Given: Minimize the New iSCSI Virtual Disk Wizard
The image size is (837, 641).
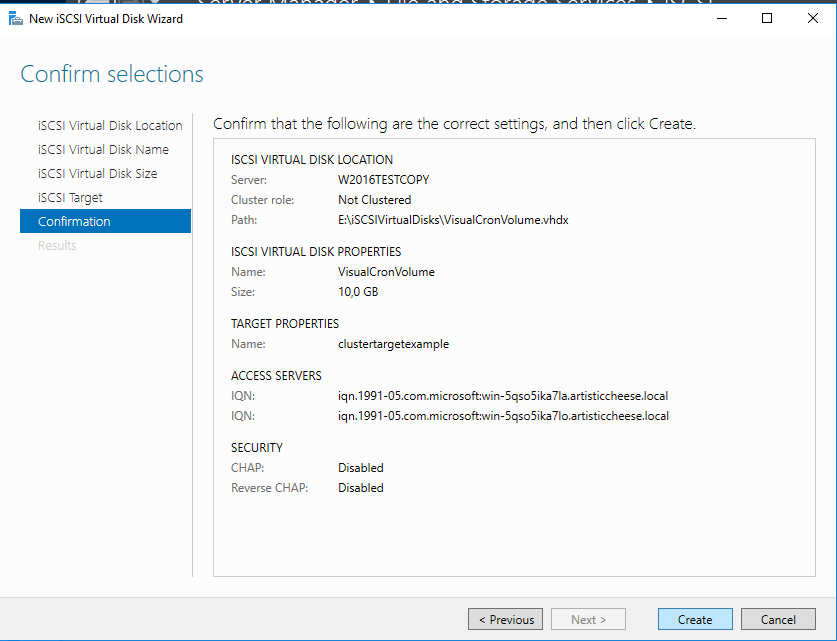Looking at the screenshot, I should point(720,18).
